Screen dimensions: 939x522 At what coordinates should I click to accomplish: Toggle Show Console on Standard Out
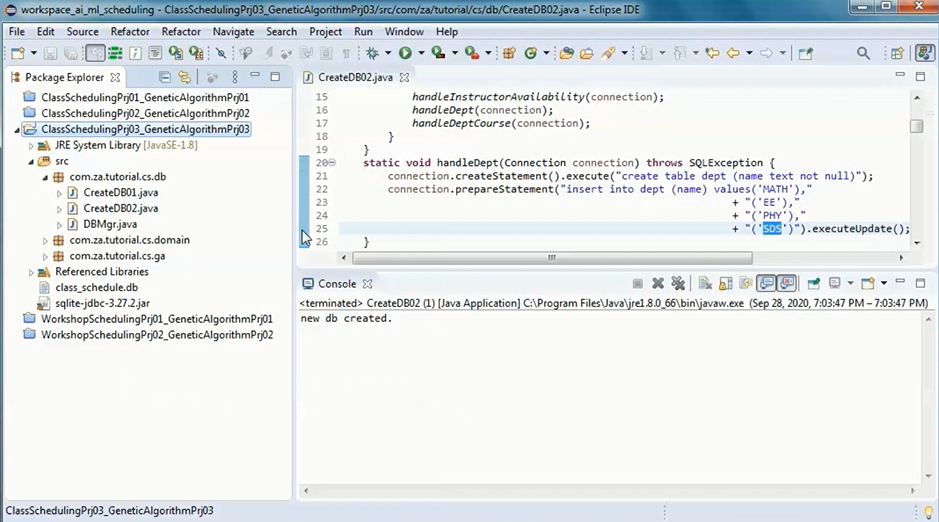[766, 283]
